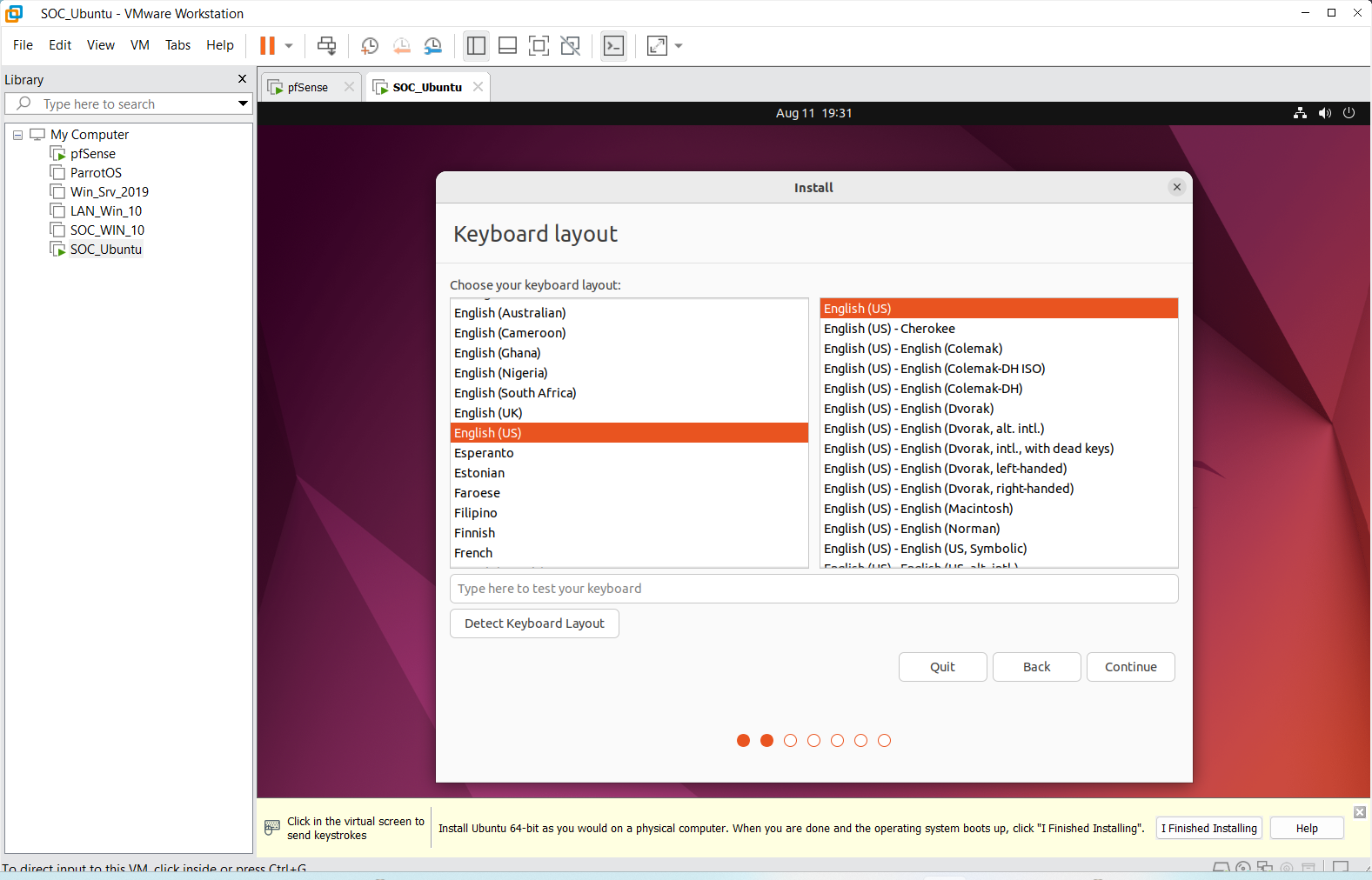1372x880 pixels.
Task: Choose English (Australian) layout
Action: (629, 313)
